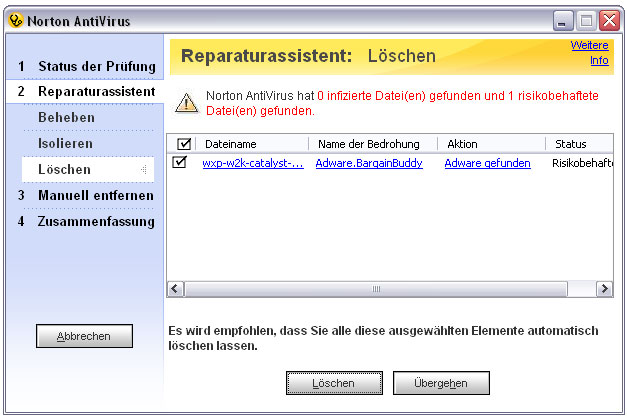Open step 1 Status der Prüfung
The image size is (627, 419).
86,66
